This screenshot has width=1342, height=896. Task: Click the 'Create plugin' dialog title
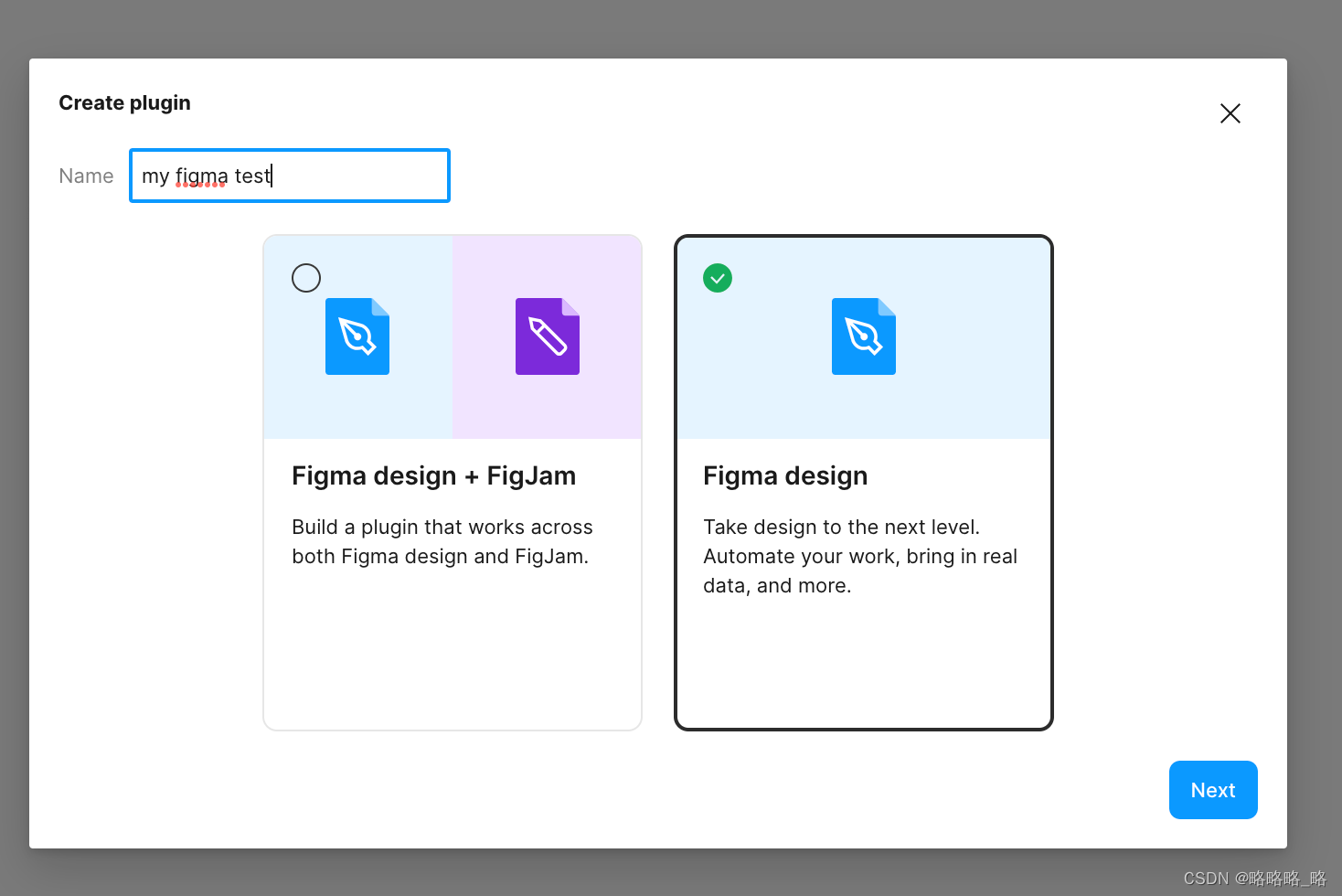pyautogui.click(x=125, y=103)
